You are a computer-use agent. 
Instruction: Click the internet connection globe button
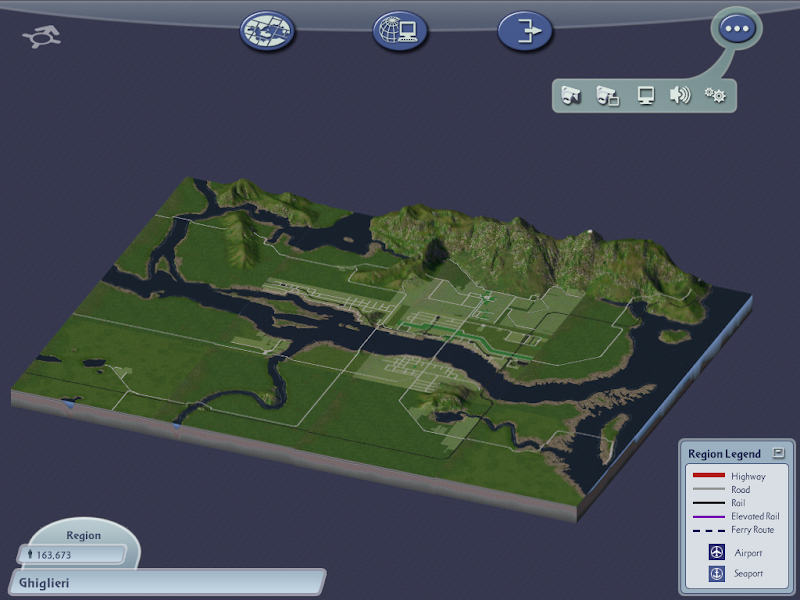400,31
